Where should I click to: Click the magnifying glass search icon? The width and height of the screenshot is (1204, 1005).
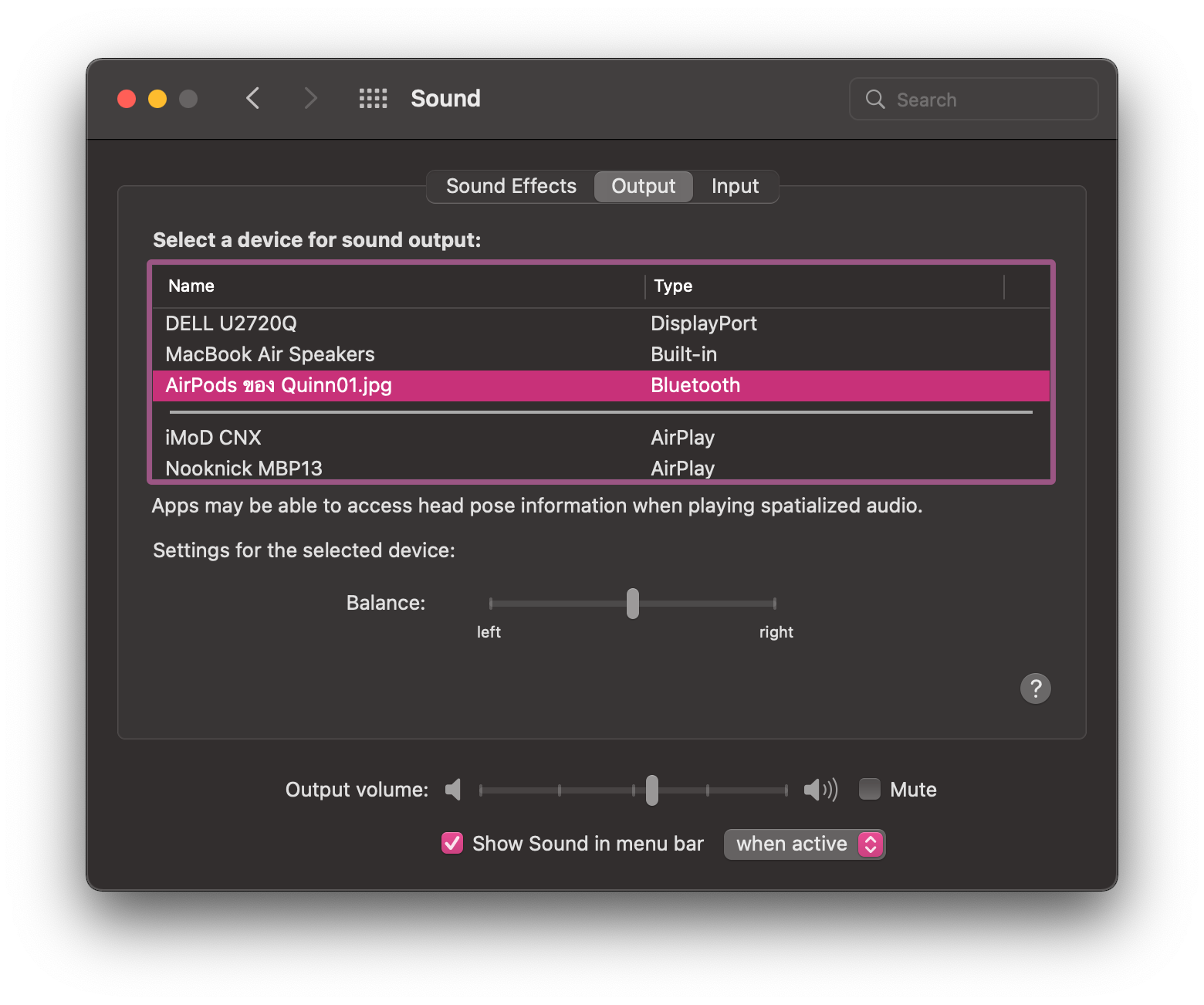tap(875, 100)
